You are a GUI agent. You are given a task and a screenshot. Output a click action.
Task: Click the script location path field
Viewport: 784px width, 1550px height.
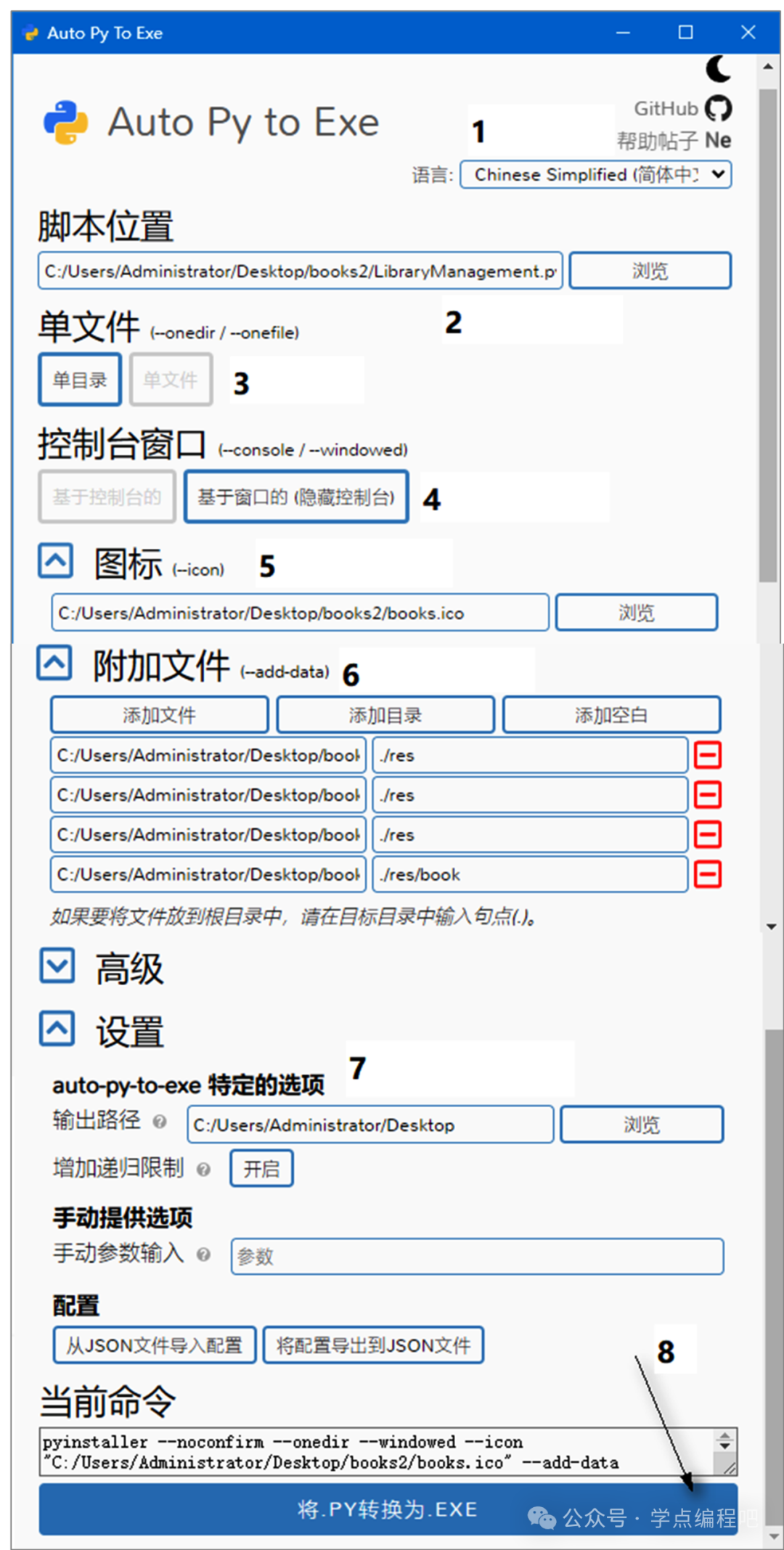[x=300, y=271]
